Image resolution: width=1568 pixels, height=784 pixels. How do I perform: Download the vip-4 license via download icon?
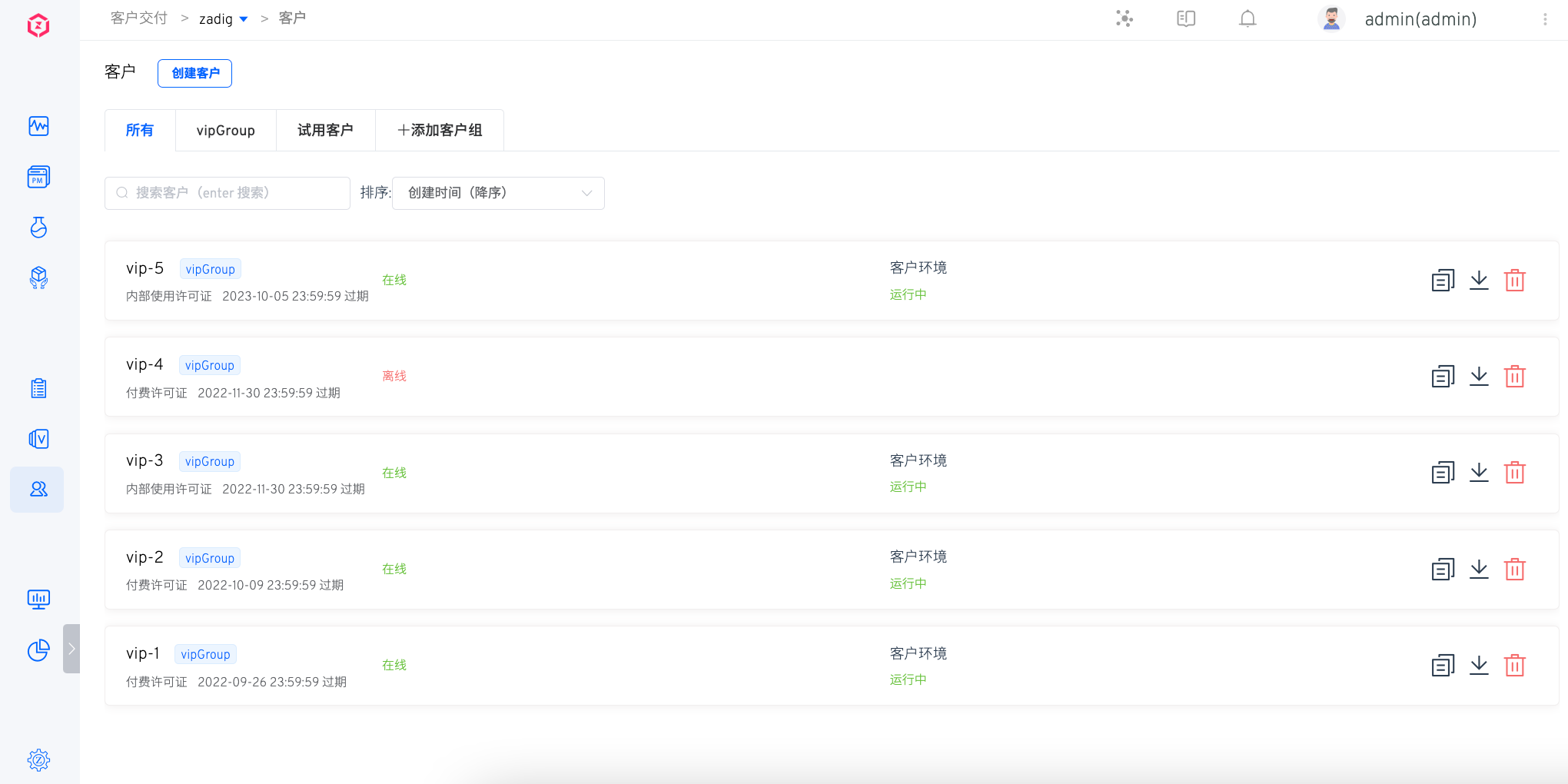[x=1479, y=377]
